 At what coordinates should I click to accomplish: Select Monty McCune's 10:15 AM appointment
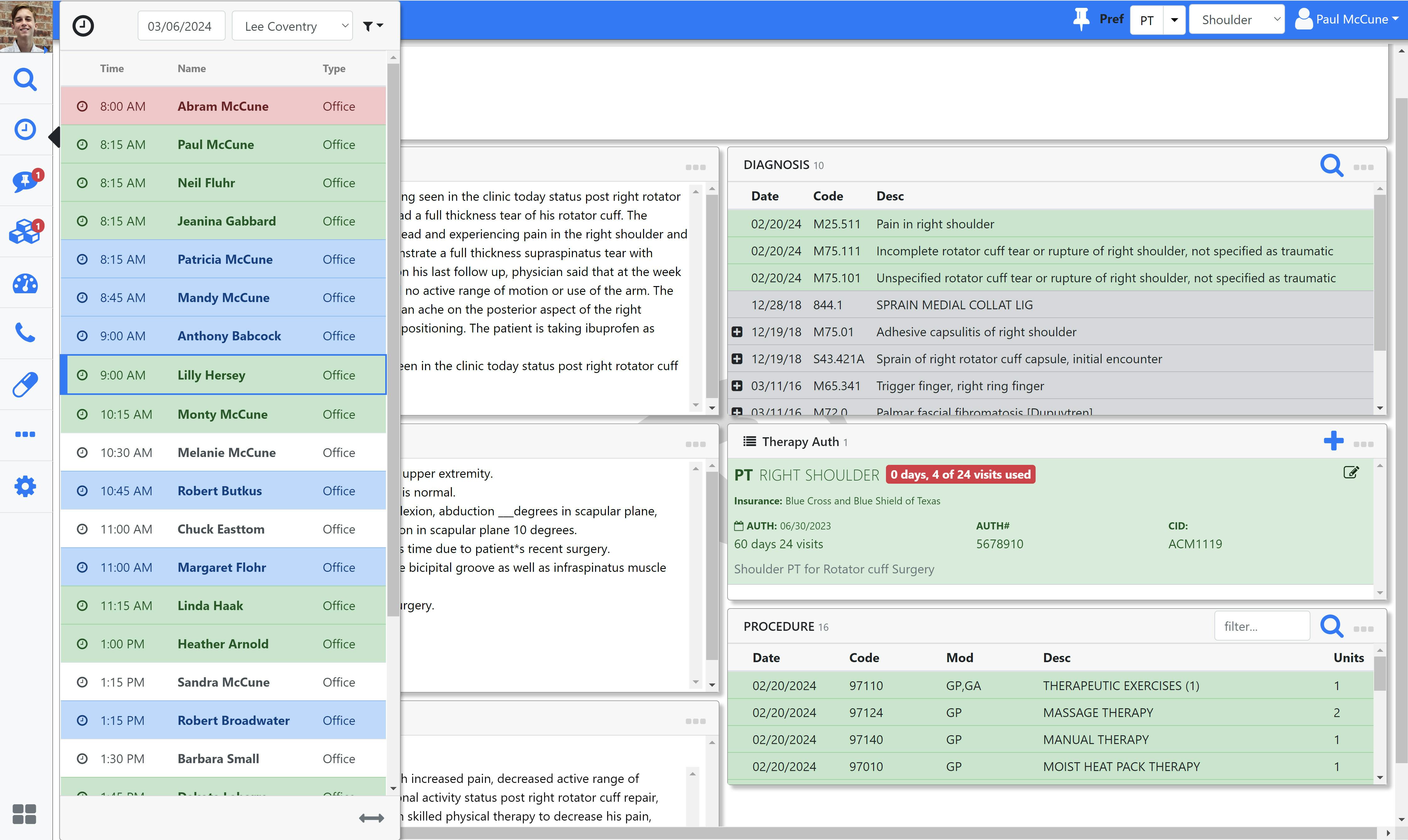click(223, 414)
